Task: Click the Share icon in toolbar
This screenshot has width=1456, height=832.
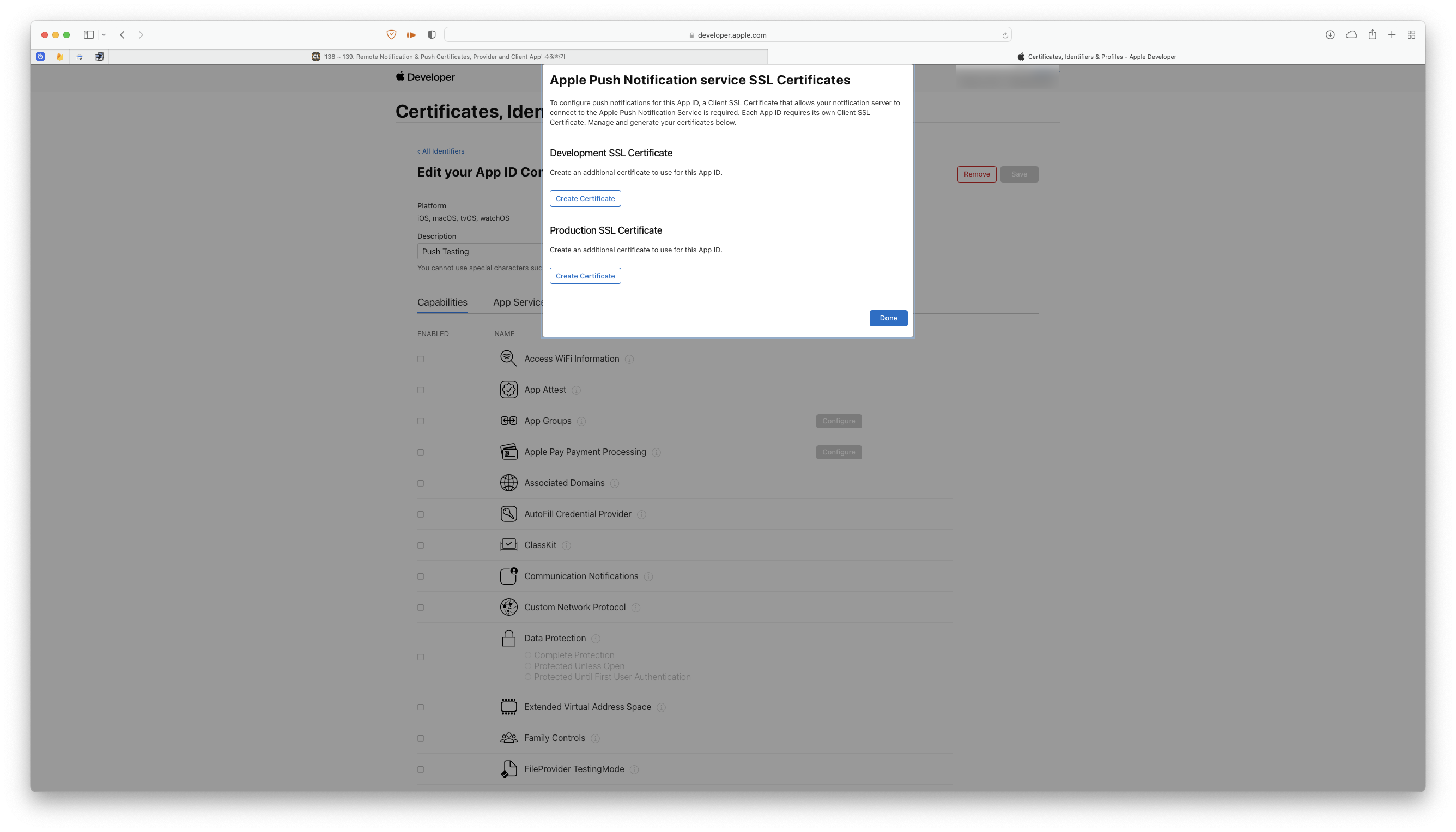Action: pyautogui.click(x=1372, y=35)
